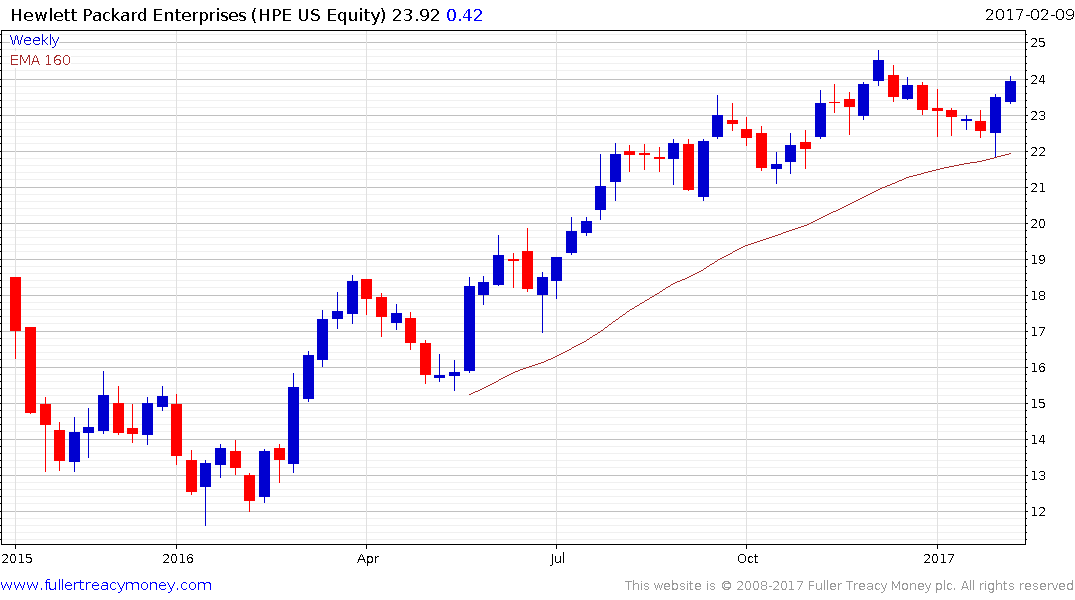
Task: Click the blue change value 0.42
Action: tap(464, 15)
